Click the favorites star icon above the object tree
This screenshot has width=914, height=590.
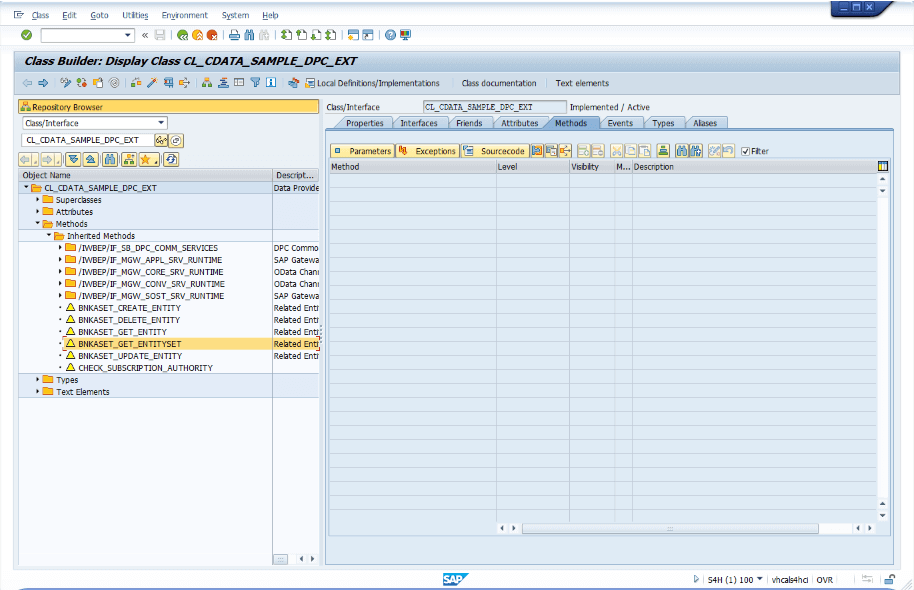149,159
